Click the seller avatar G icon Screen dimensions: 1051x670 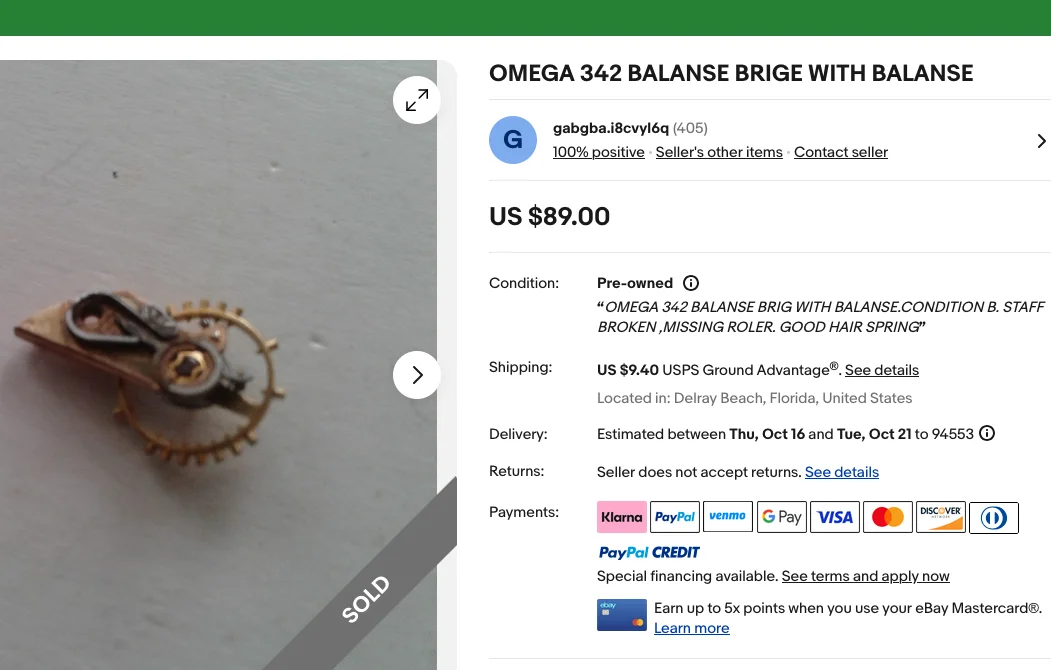tap(513, 140)
